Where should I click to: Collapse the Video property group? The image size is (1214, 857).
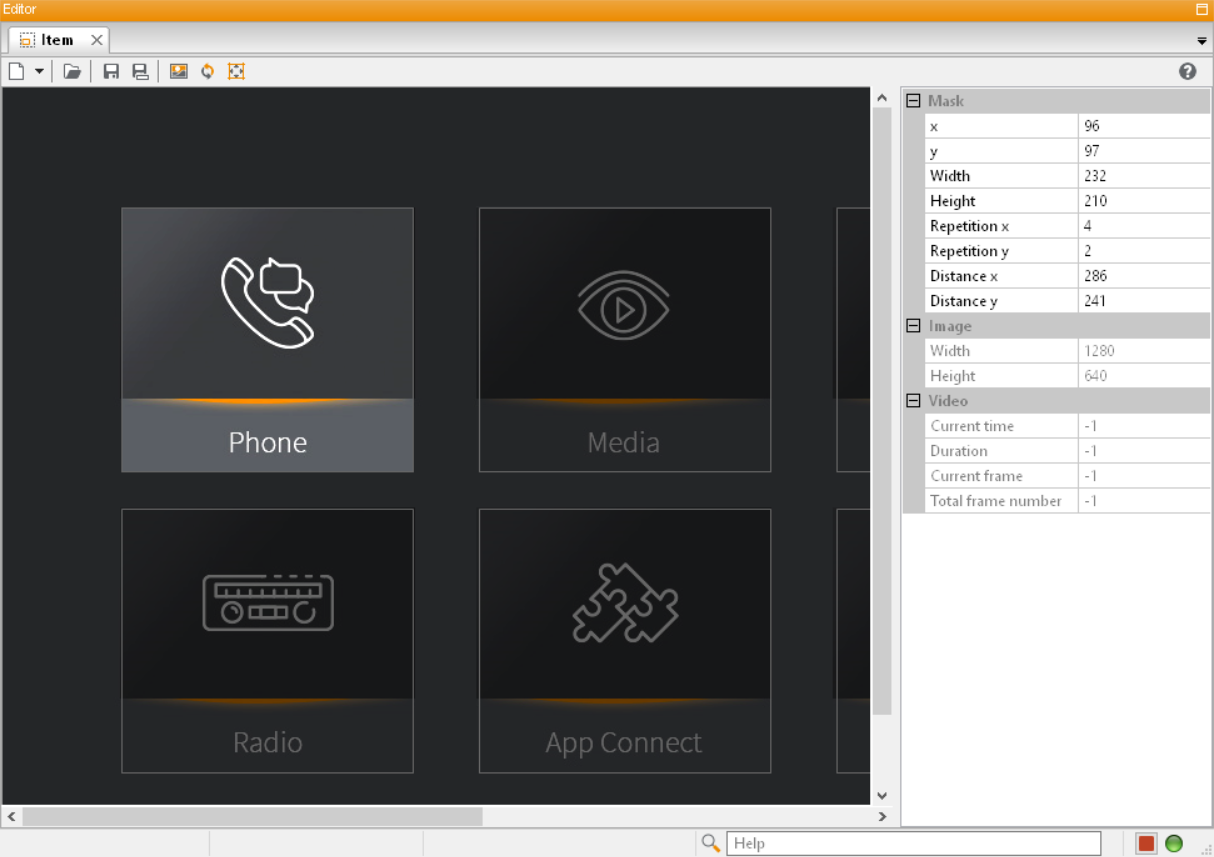(913, 401)
